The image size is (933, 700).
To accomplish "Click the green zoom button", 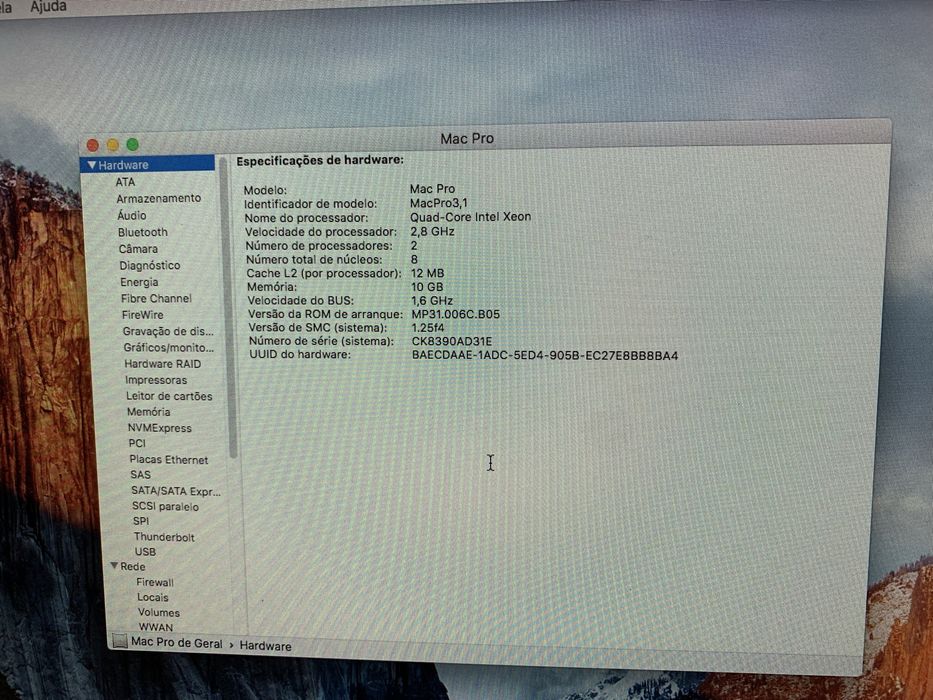I will (132, 145).
